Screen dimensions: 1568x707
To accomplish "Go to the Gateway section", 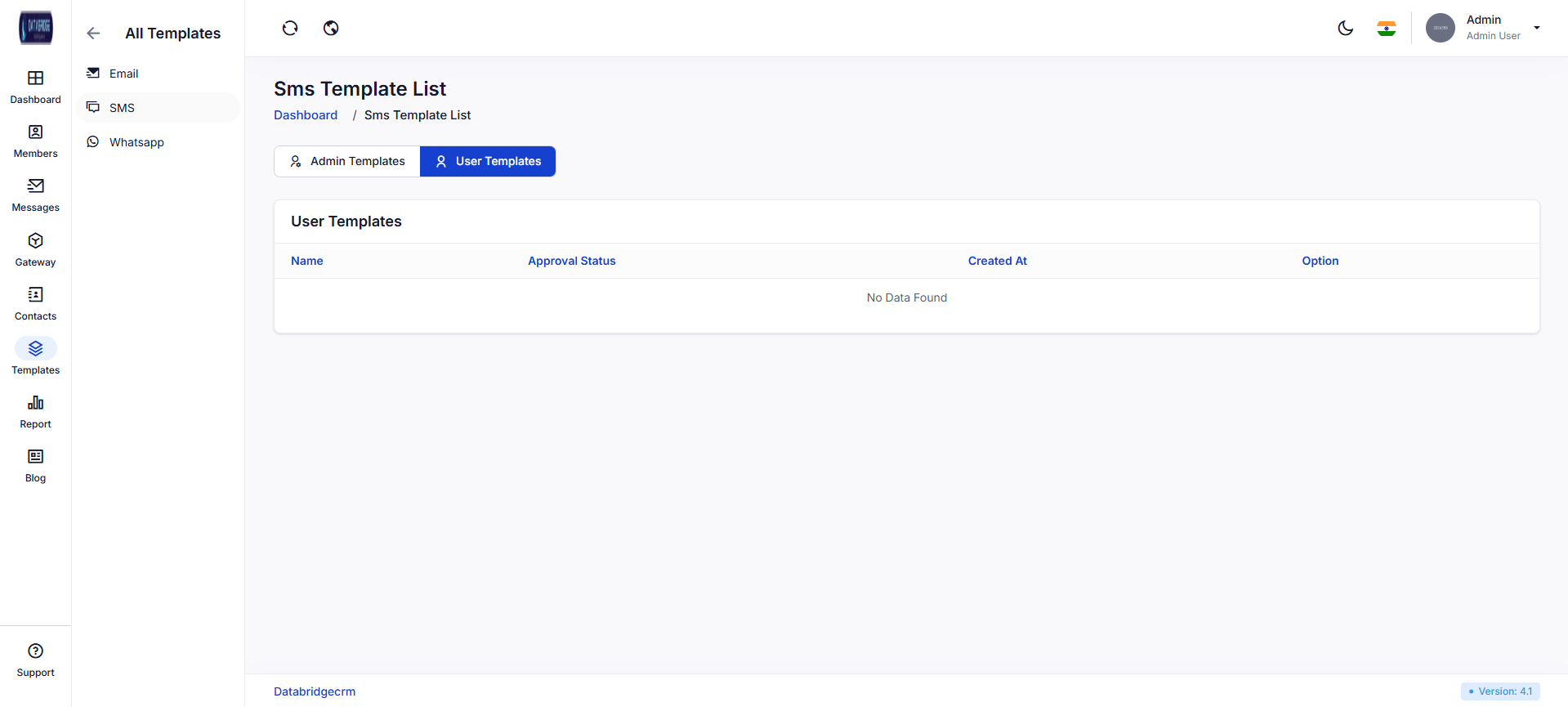I will [35, 241].
